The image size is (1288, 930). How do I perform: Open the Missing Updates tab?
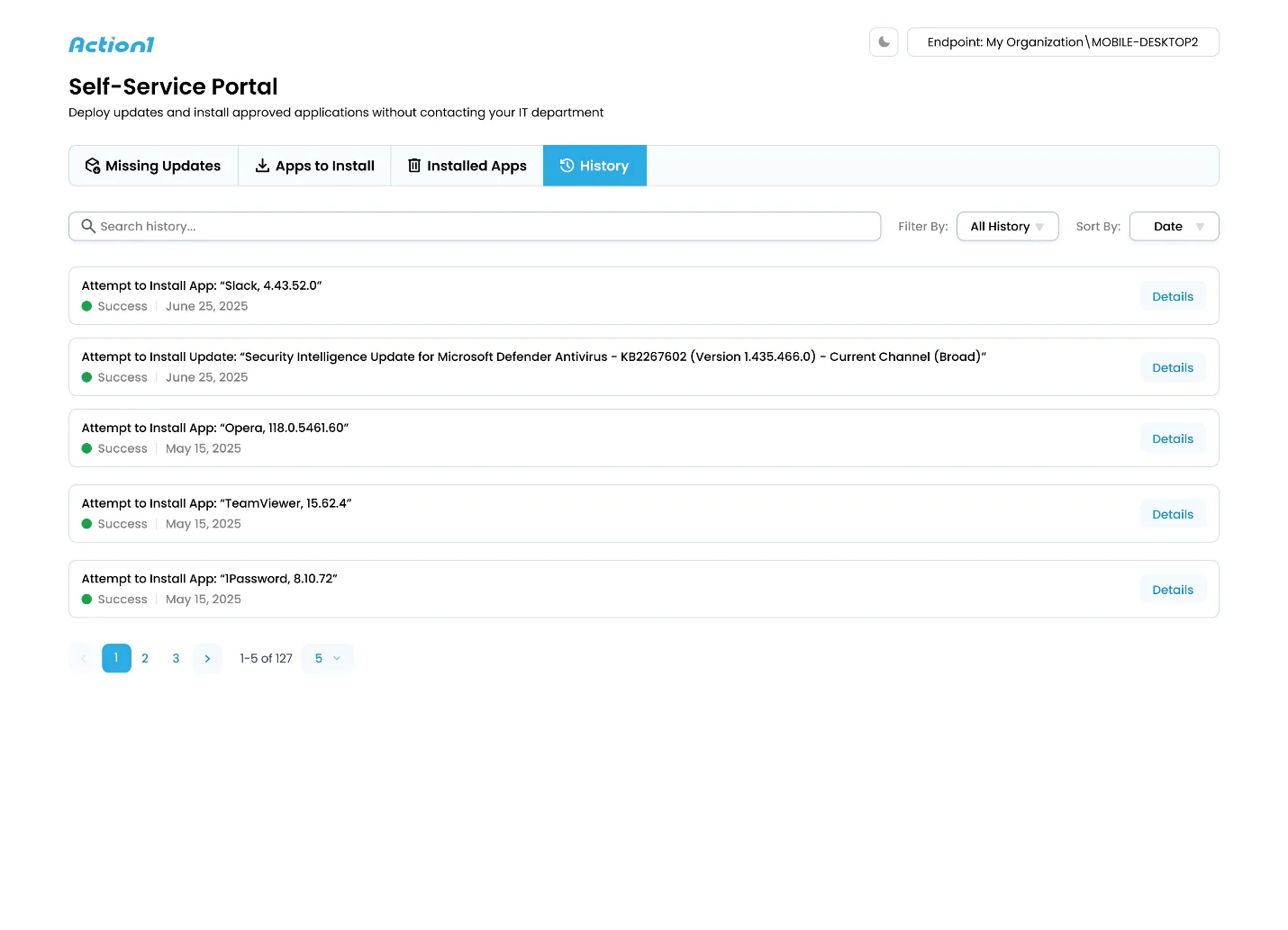(x=153, y=166)
